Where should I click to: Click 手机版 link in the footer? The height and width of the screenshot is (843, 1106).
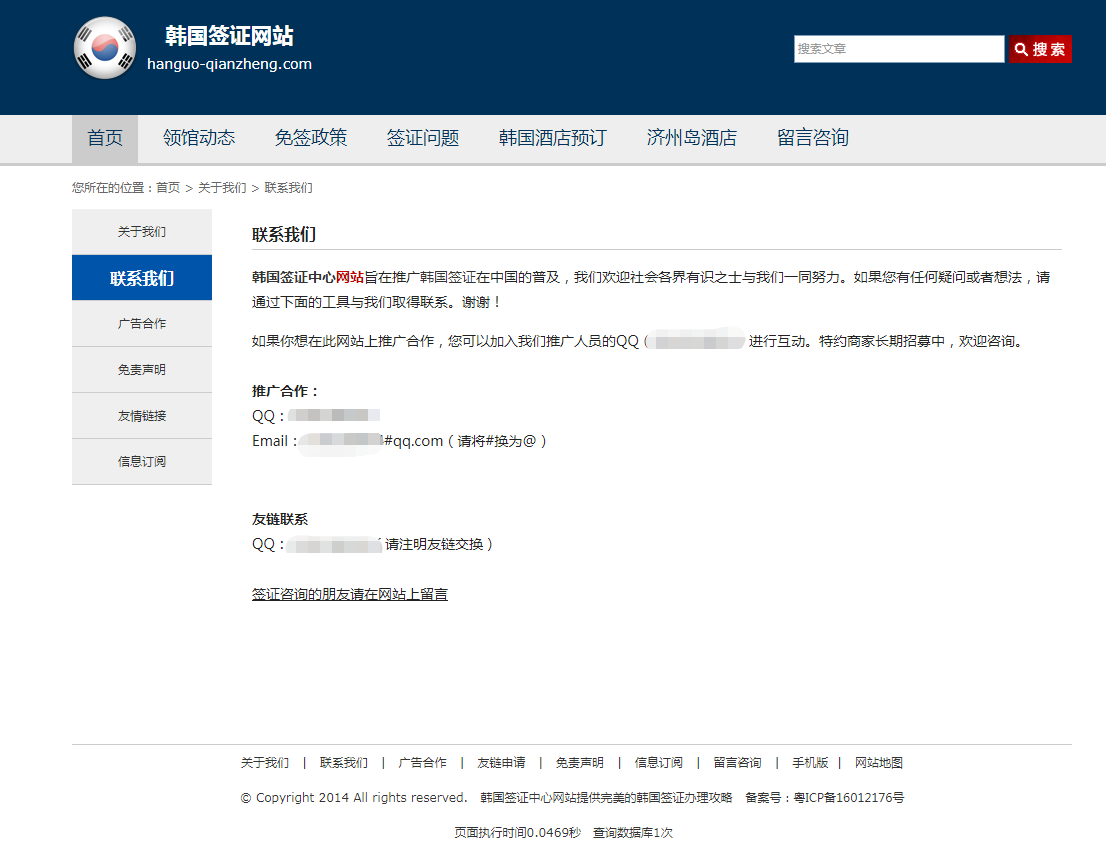coord(810,762)
